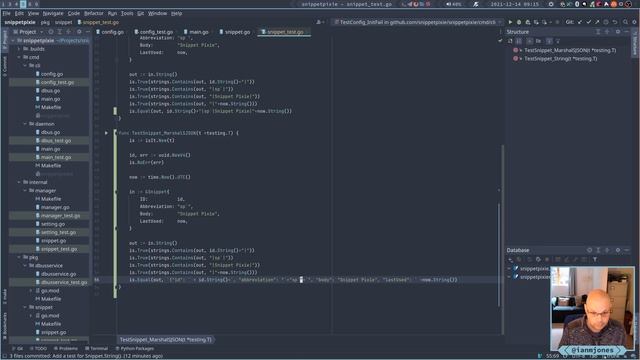Toggle sort alphabetically in Structure toolbar
The height and width of the screenshot is (360, 640).
point(519,41)
